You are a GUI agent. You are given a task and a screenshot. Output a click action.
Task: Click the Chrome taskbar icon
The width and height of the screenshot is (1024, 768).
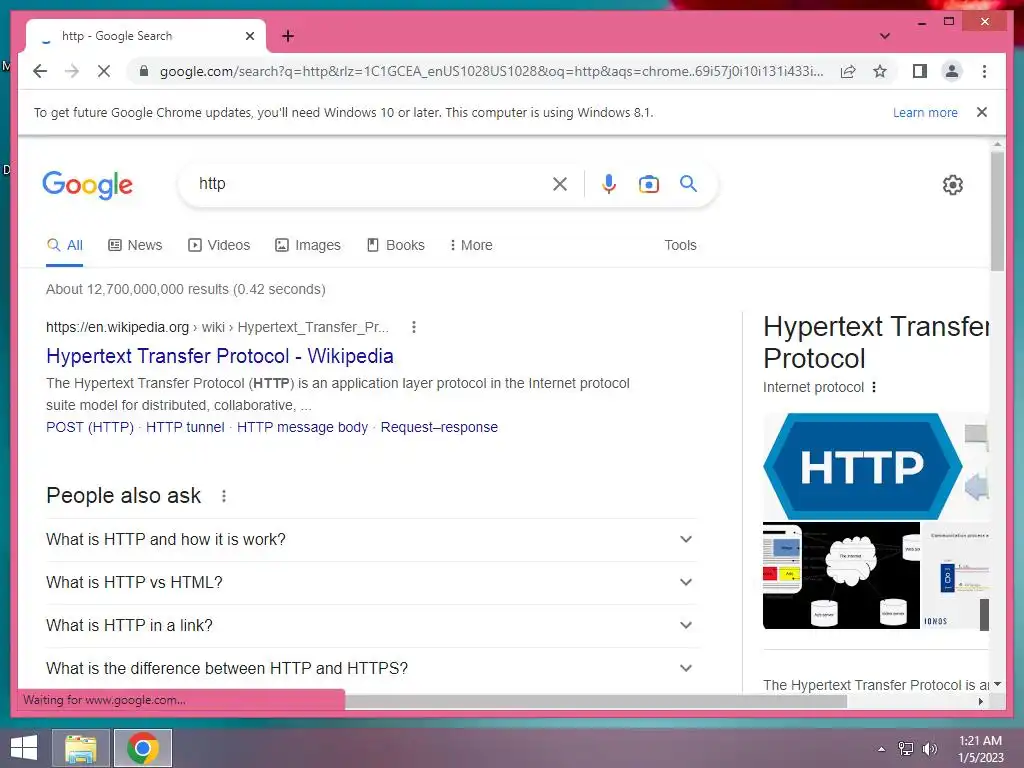(x=143, y=748)
